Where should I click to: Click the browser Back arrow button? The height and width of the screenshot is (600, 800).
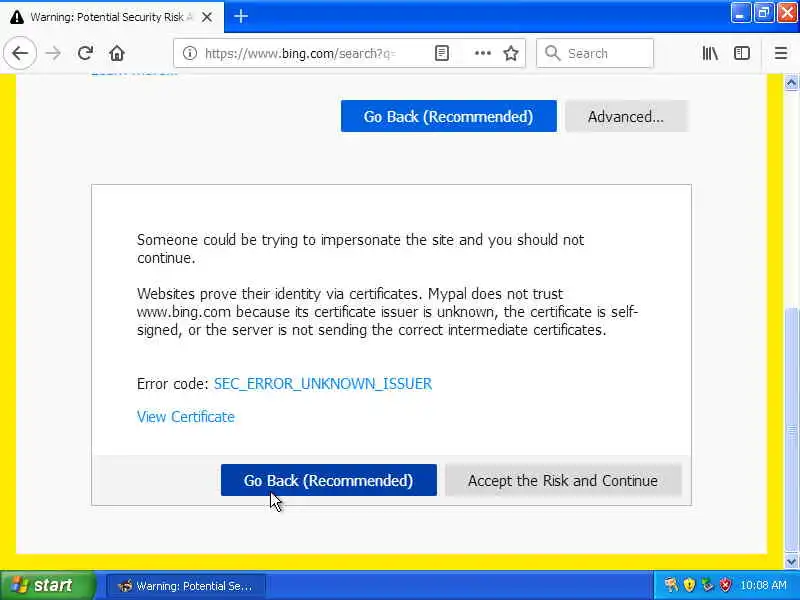20,53
